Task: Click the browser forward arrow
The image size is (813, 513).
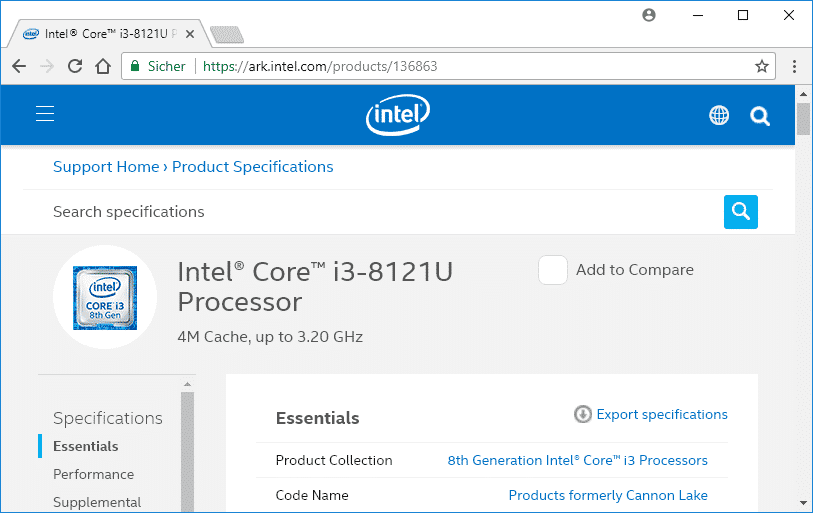Action: [47, 66]
